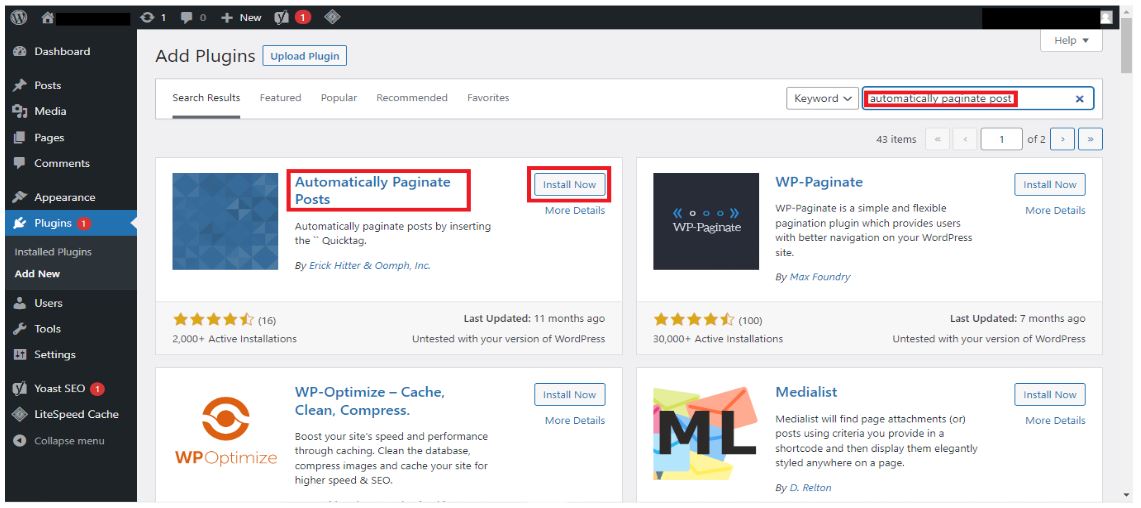Click the Pages icon in sidebar
This screenshot has width=1141, height=508.
click(20, 138)
